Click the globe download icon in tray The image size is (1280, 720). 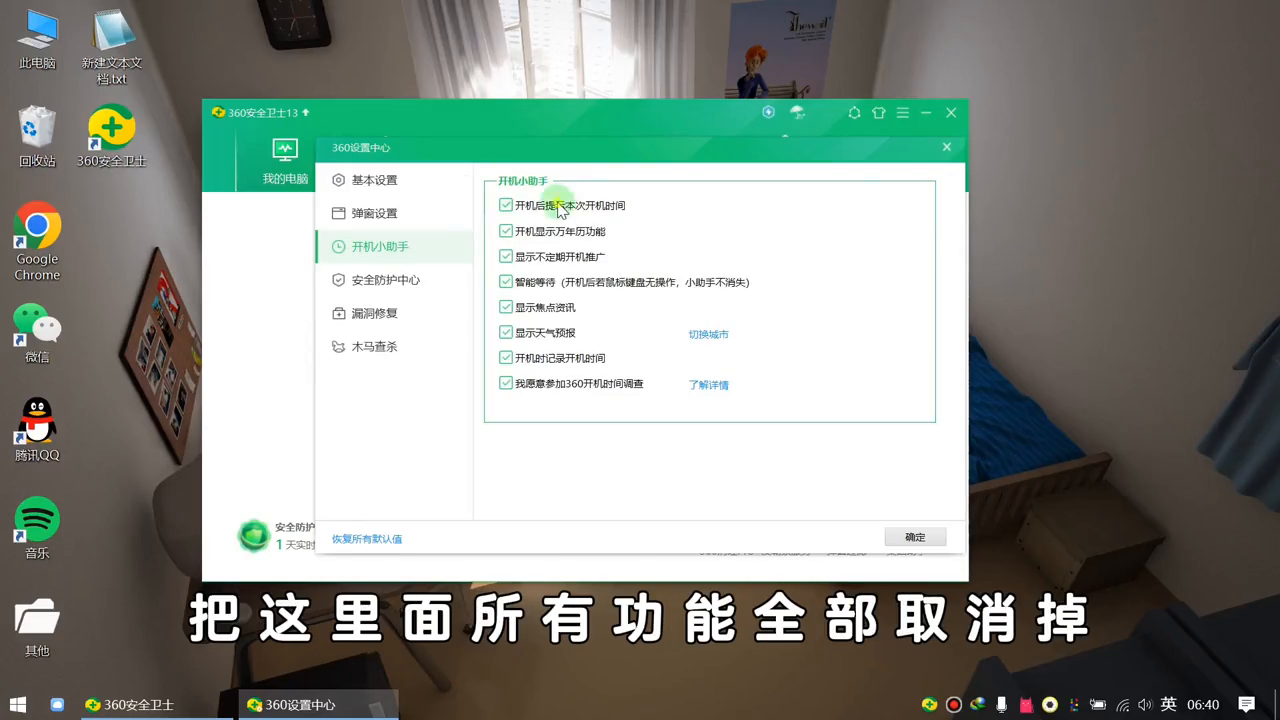(x=978, y=705)
